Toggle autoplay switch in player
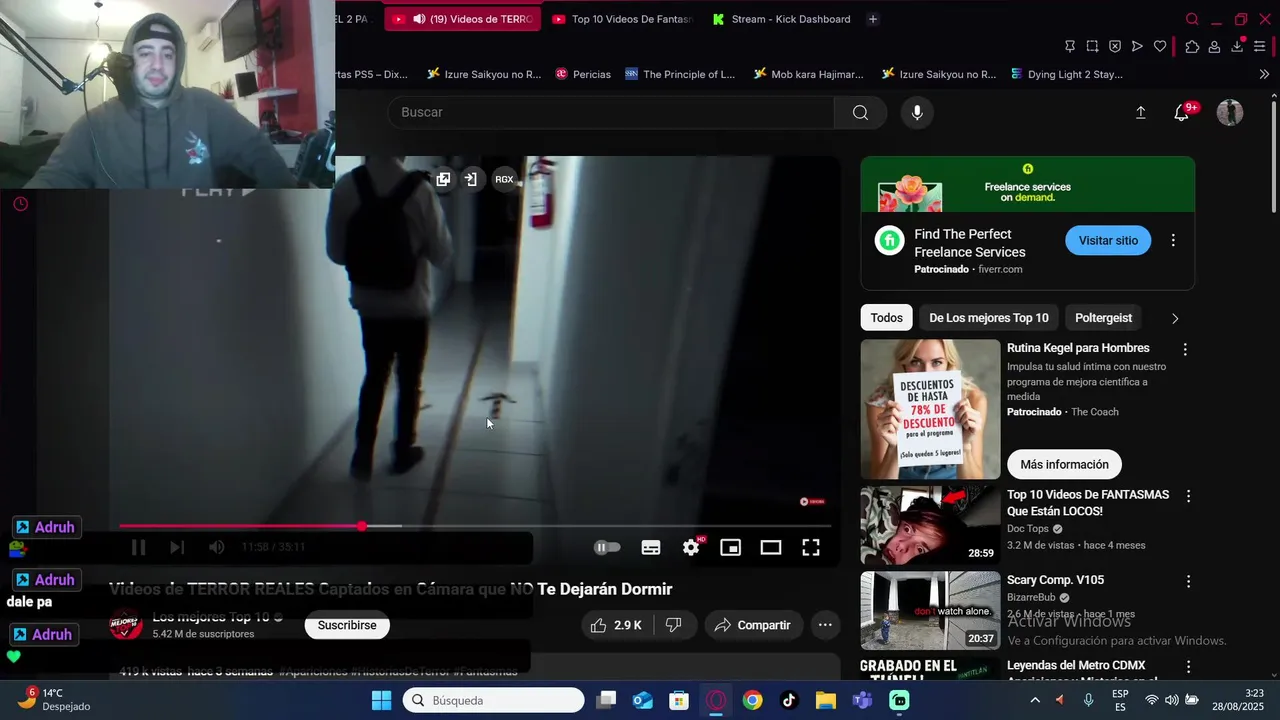Image resolution: width=1280 pixels, height=720 pixels. [607, 547]
